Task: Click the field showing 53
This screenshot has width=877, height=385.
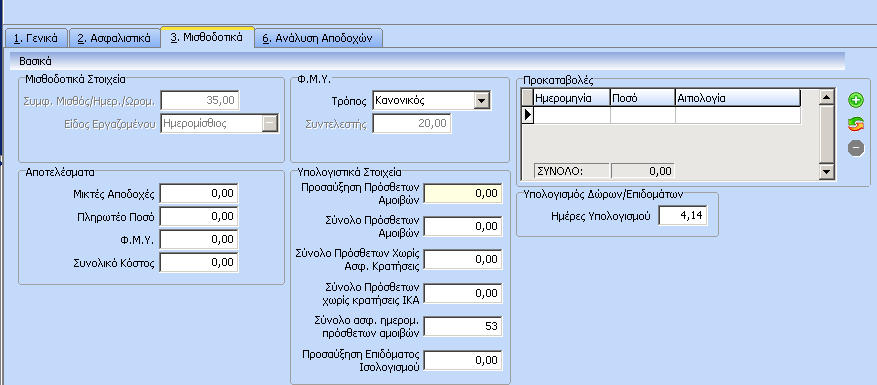Action: [x=463, y=326]
